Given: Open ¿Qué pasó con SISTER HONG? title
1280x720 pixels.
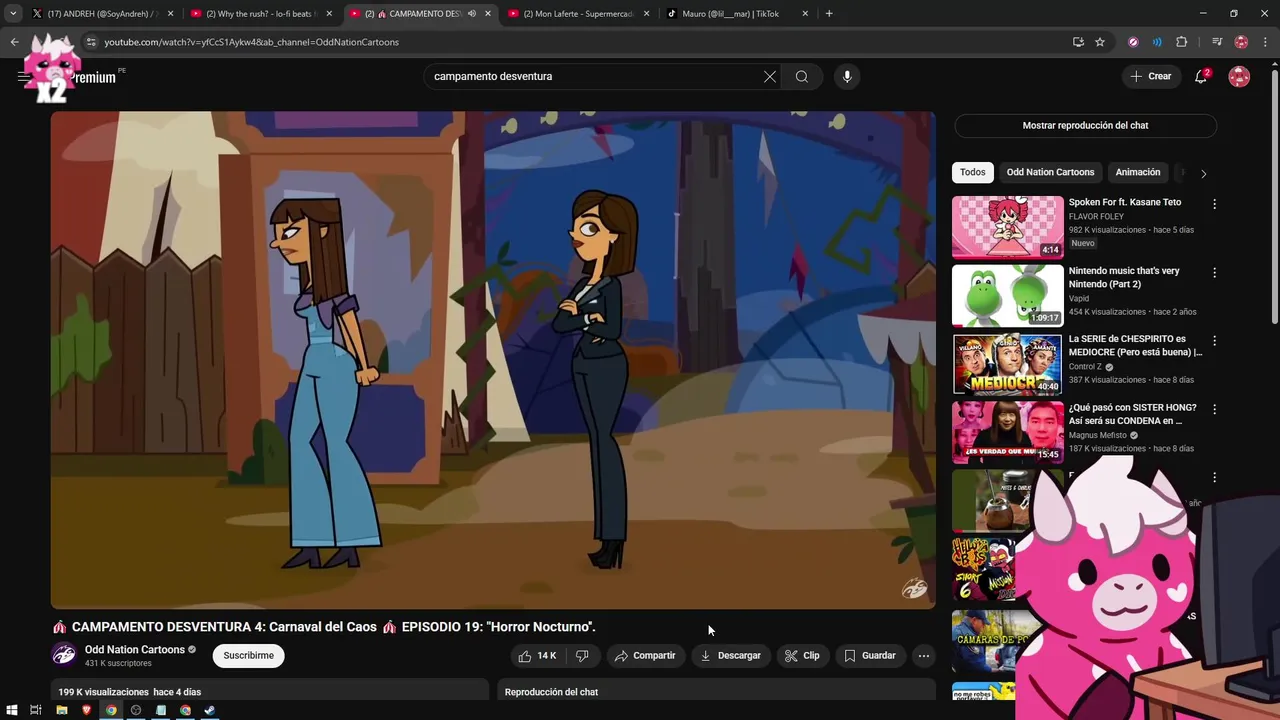Looking at the screenshot, I should tap(1133, 414).
